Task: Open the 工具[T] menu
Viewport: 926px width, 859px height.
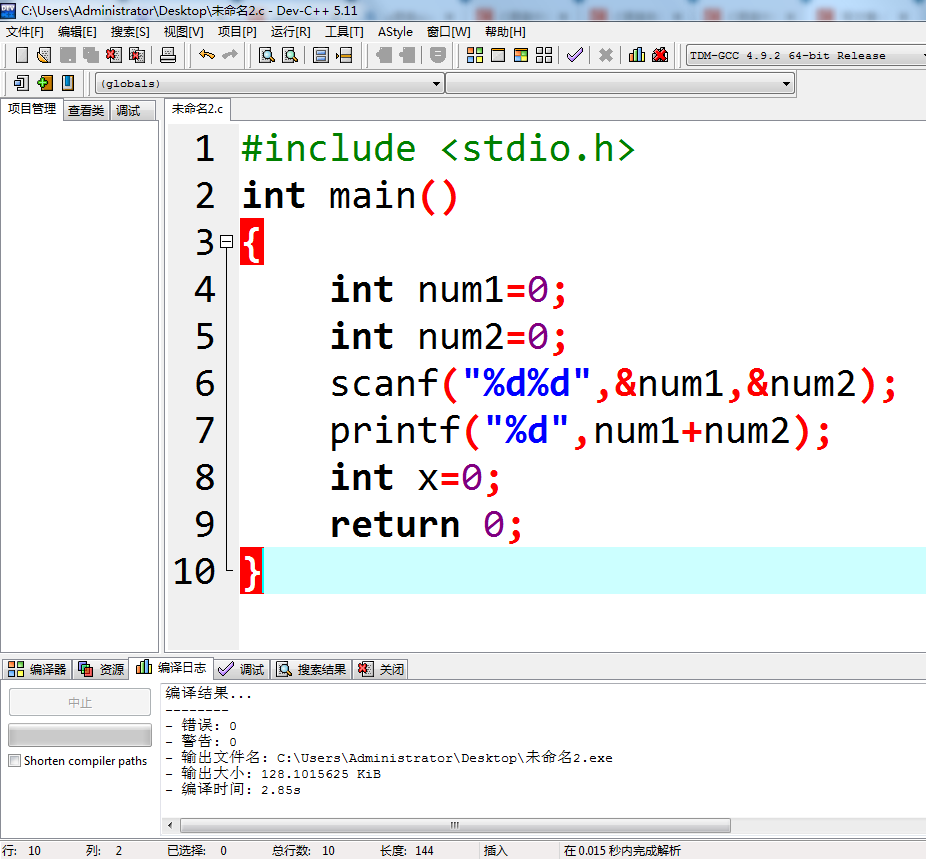Action: click(x=344, y=32)
